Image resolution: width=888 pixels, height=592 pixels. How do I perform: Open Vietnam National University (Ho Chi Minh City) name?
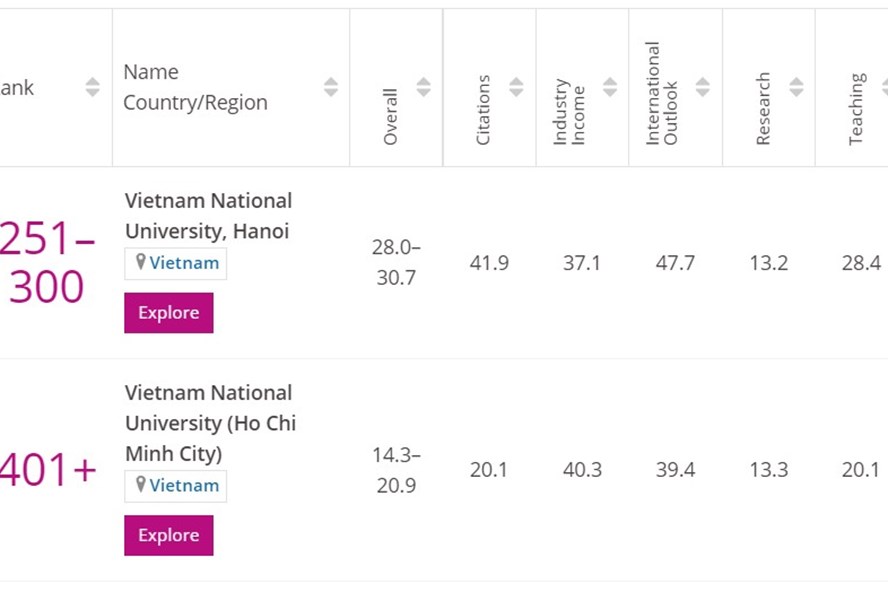point(210,423)
